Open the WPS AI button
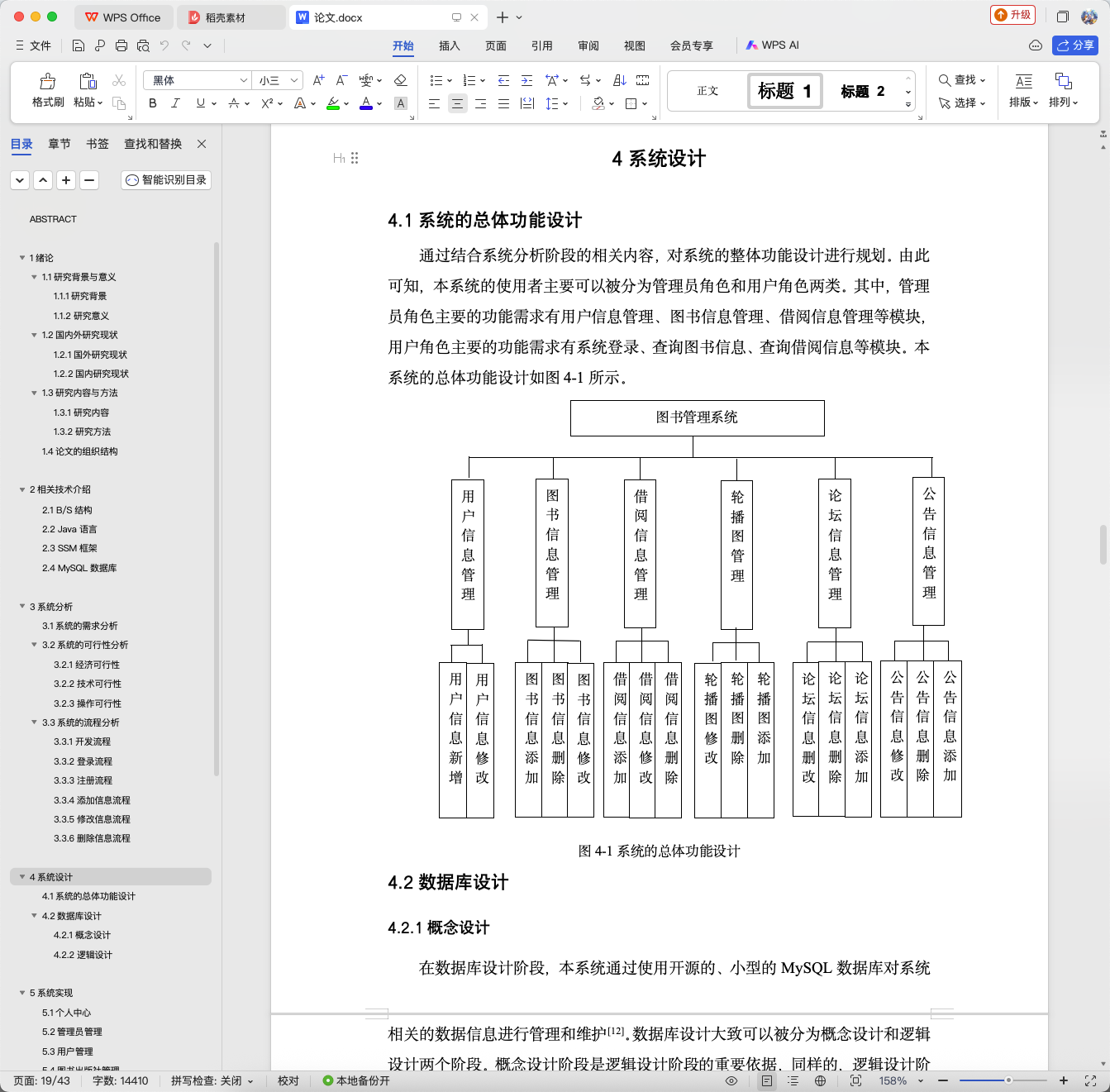Viewport: 1110px width, 1092px height. (x=773, y=45)
